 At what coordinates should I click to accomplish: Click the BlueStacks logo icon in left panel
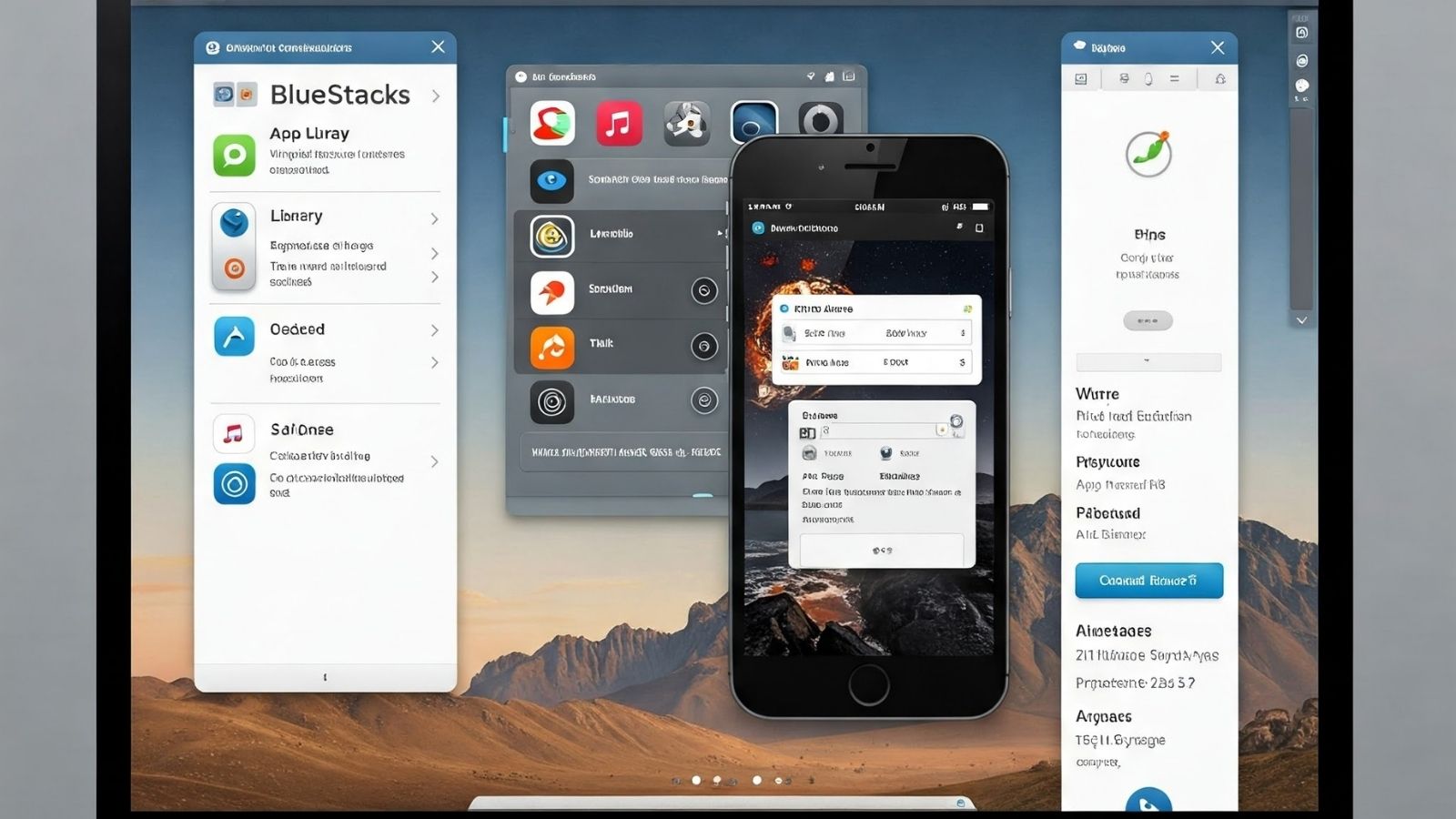click(x=235, y=94)
